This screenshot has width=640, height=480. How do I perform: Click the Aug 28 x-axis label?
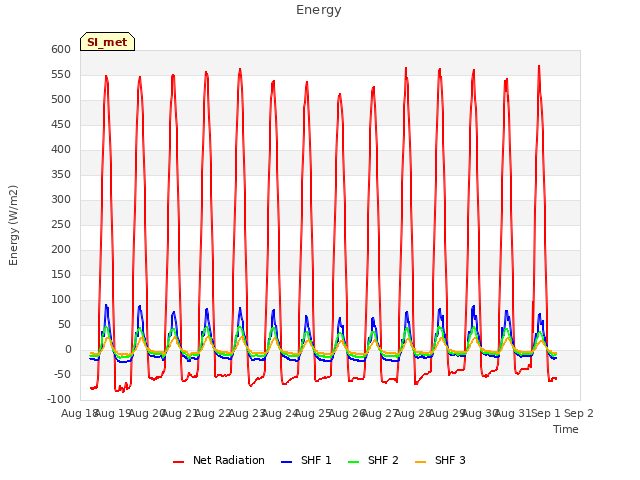[413, 413]
